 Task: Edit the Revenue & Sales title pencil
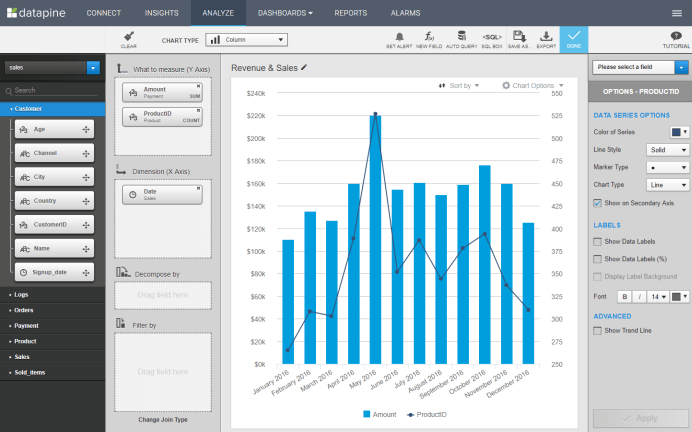pyautogui.click(x=304, y=68)
